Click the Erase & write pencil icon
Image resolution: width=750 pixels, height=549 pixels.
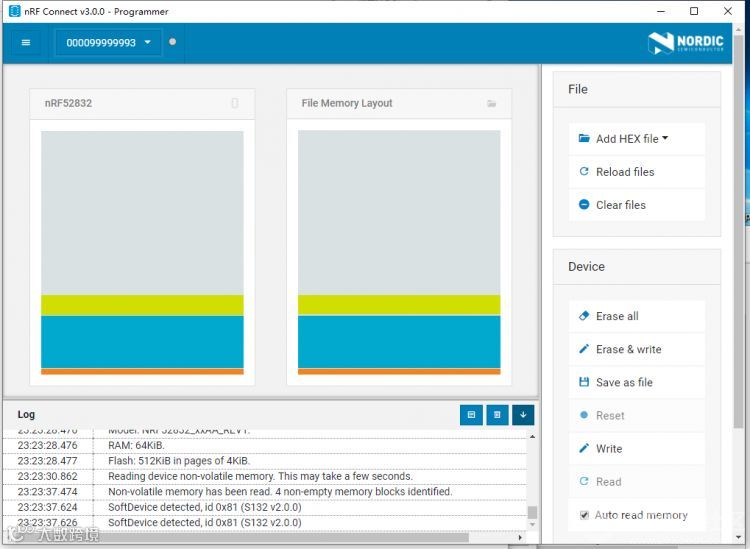584,349
